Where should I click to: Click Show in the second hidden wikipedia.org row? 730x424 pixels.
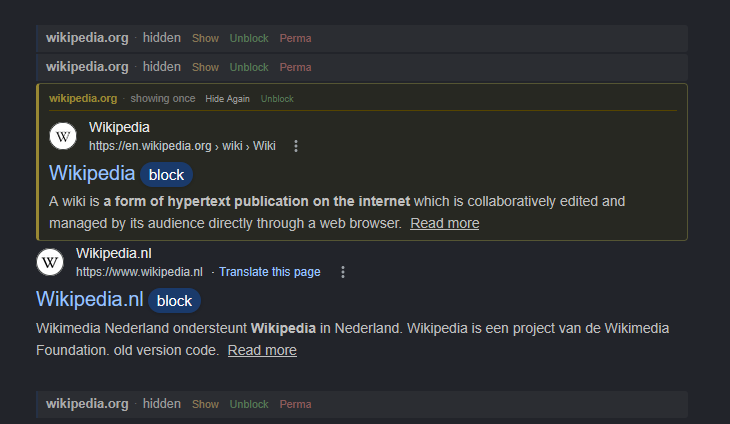pyautogui.click(x=205, y=67)
